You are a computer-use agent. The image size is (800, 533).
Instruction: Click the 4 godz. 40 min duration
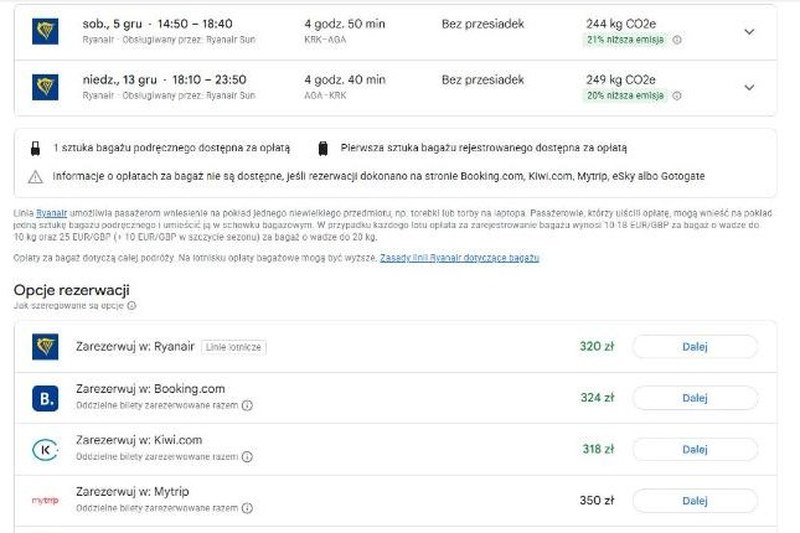345,80
